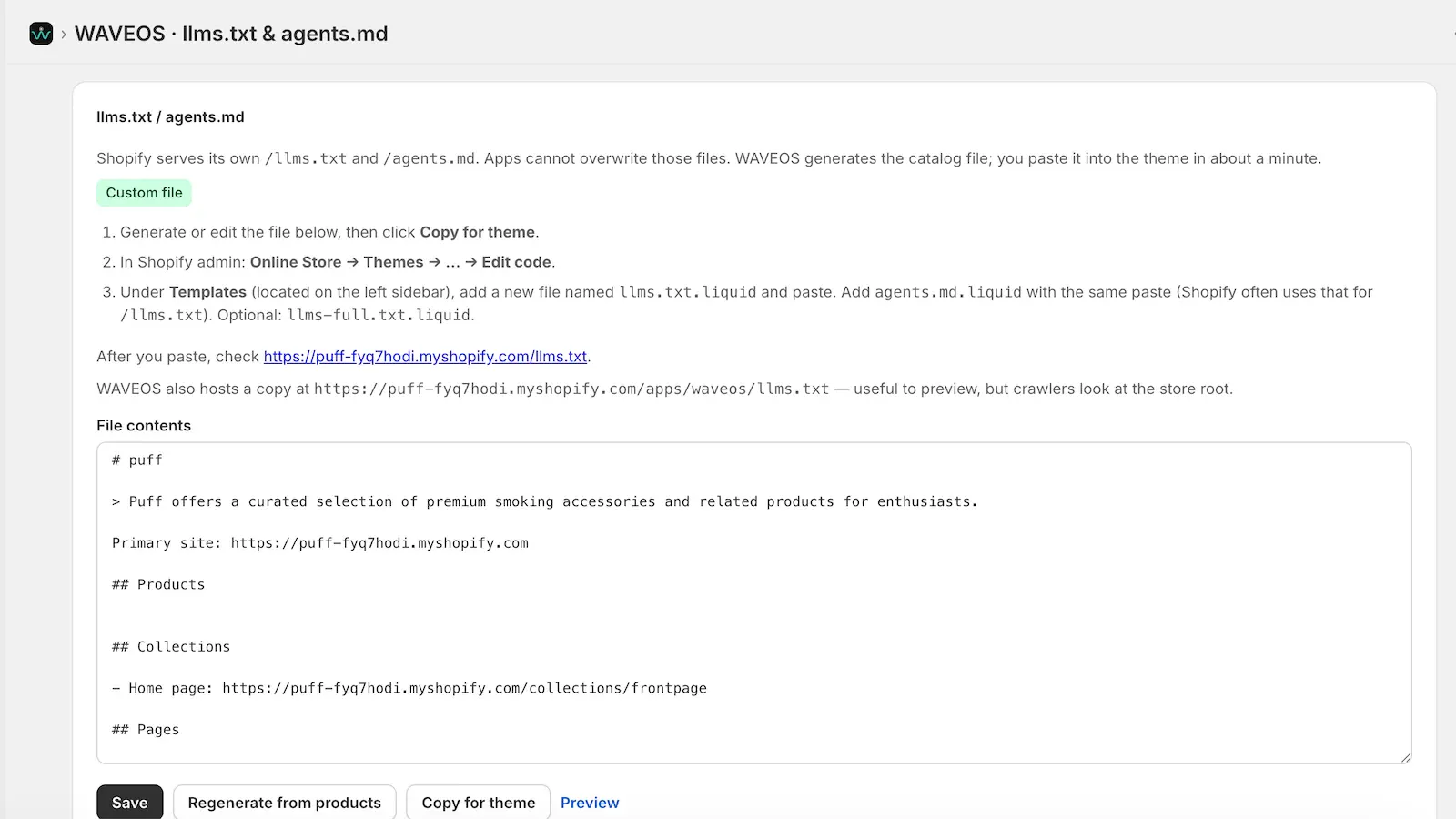Click step 2 'In Shopify admin: Online Store' text
This screenshot has height=819, width=1456.
click(x=338, y=262)
